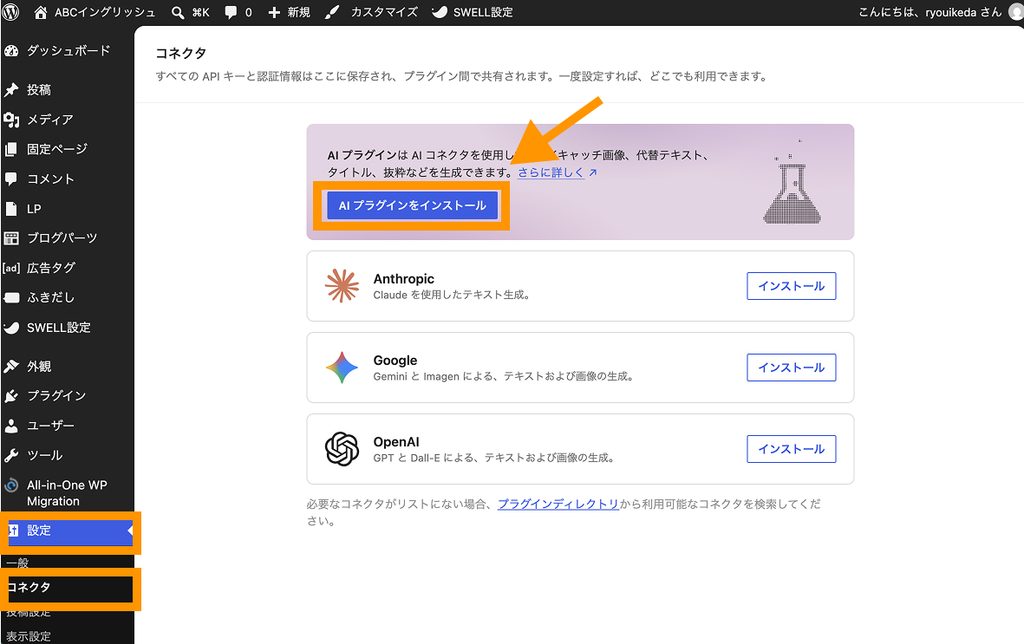This screenshot has height=644, width=1024.
Task: Click the コネクタ page heading
Action: pos(181,53)
